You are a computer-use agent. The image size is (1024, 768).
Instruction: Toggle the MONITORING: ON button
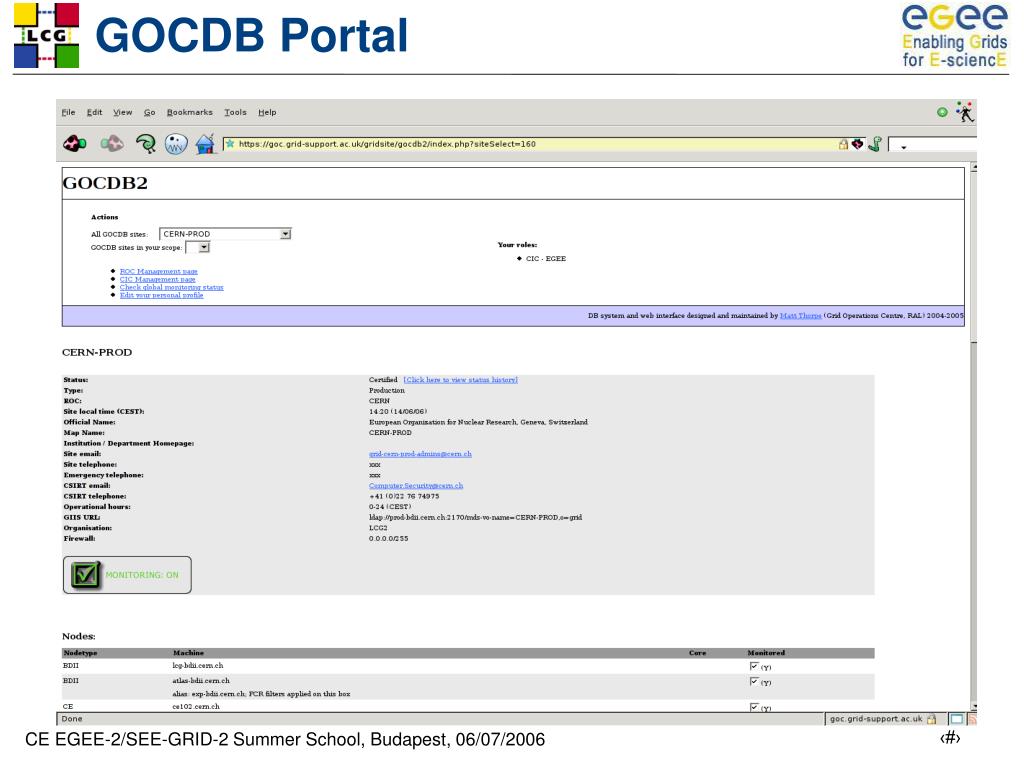(127, 575)
